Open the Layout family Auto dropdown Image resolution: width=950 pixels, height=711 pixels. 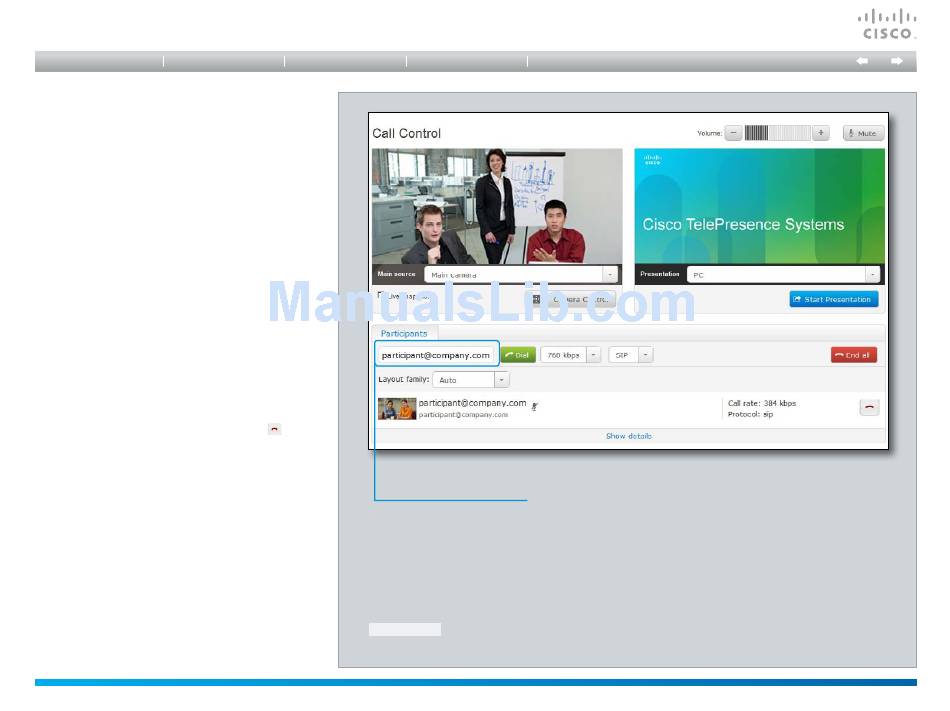(471, 380)
